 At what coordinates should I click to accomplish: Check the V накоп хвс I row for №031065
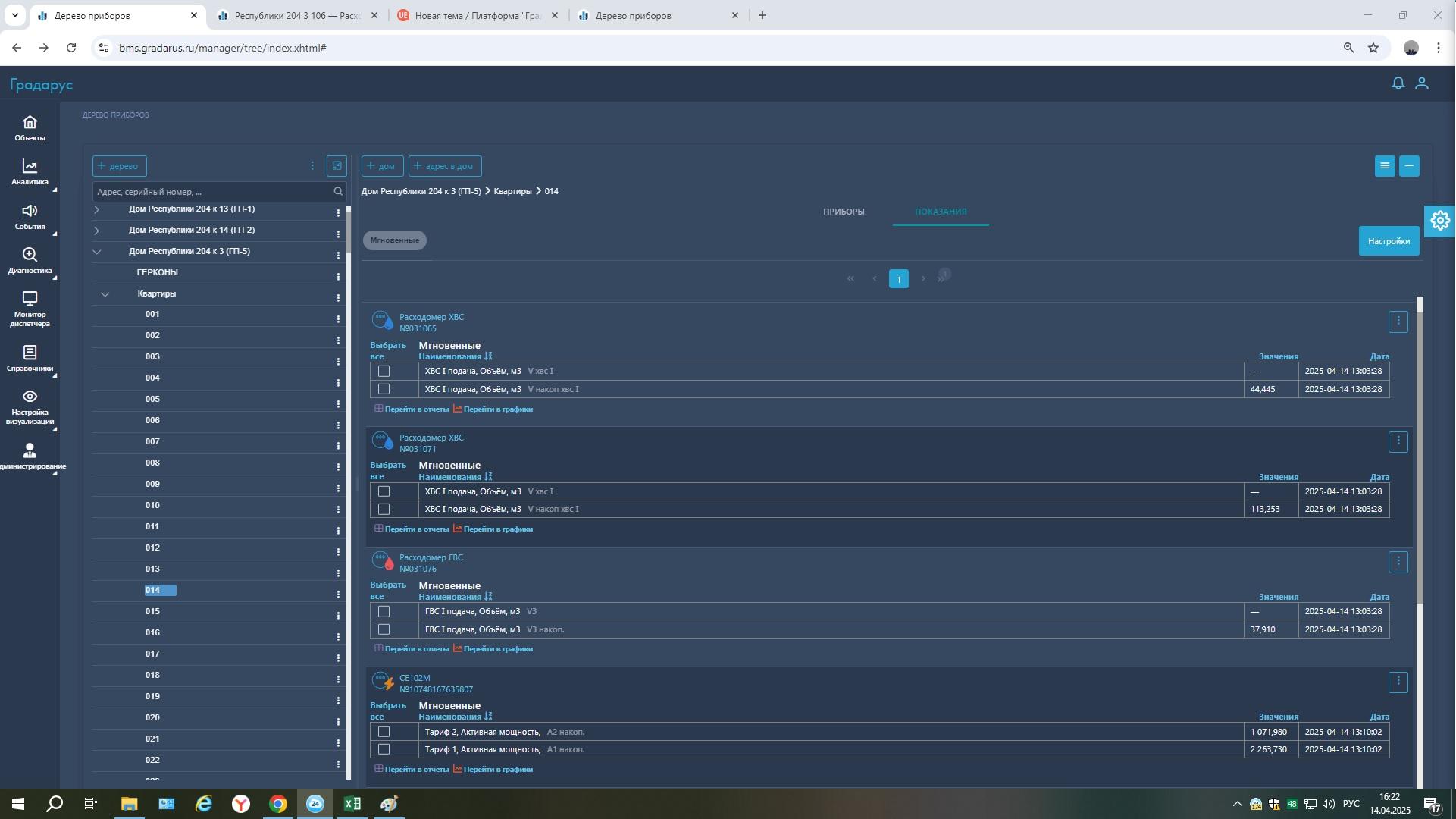(x=384, y=389)
